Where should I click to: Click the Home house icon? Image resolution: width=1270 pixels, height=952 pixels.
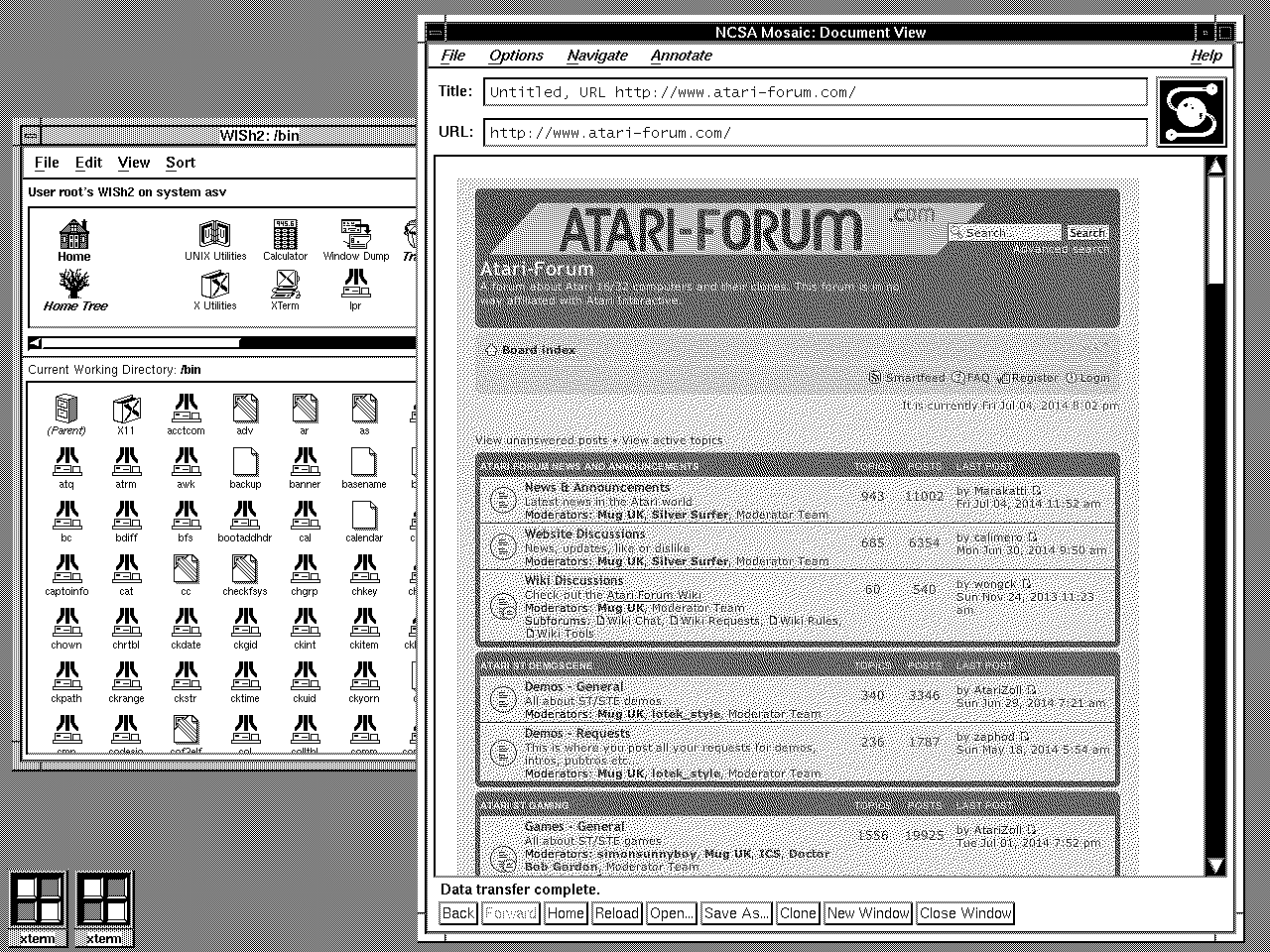click(x=73, y=236)
